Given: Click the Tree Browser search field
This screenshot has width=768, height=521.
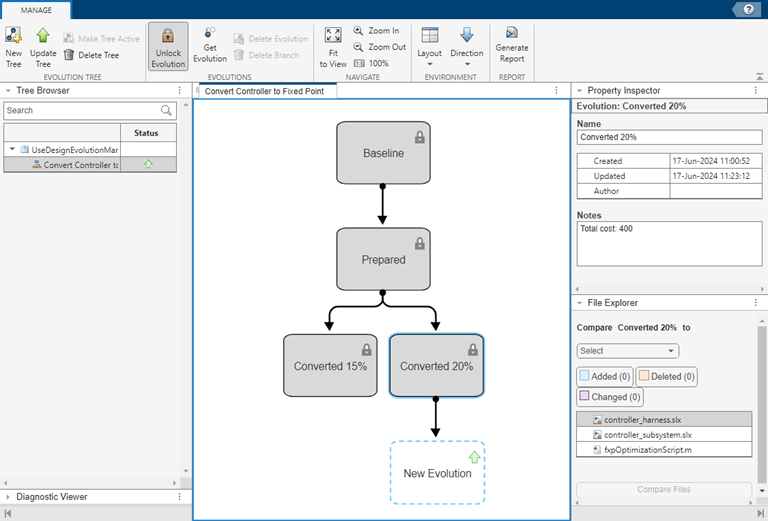Looking at the screenshot, I should 82,110.
